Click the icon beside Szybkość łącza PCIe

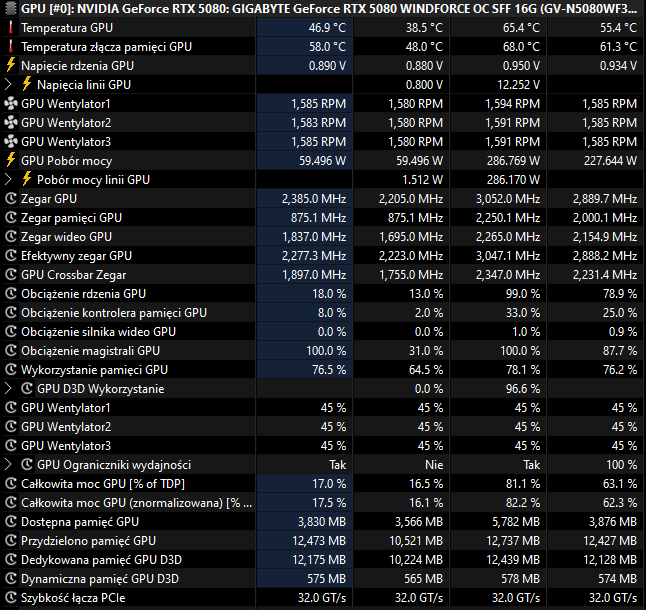[11, 598]
